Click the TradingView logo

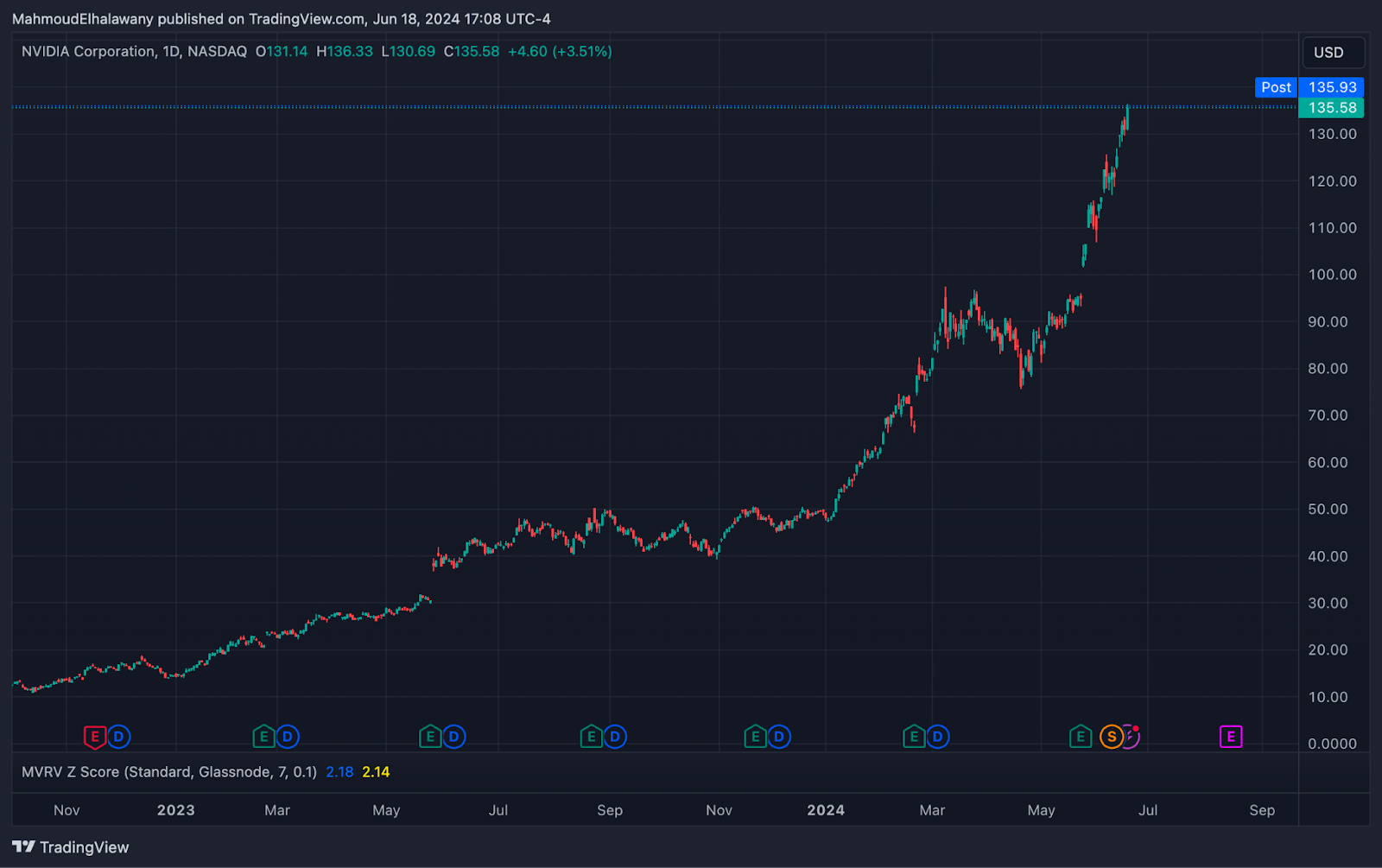pyautogui.click(x=71, y=847)
